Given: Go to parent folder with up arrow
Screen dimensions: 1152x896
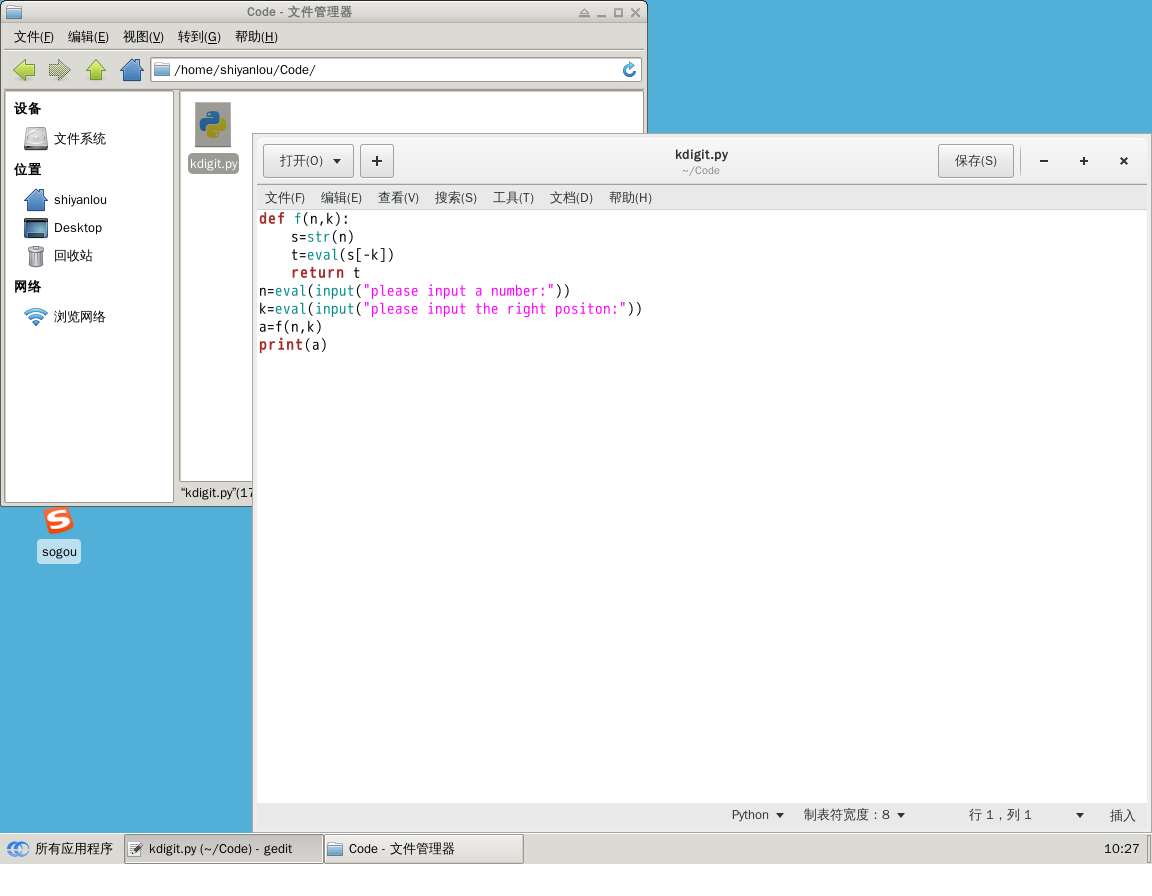Looking at the screenshot, I should coord(96,70).
